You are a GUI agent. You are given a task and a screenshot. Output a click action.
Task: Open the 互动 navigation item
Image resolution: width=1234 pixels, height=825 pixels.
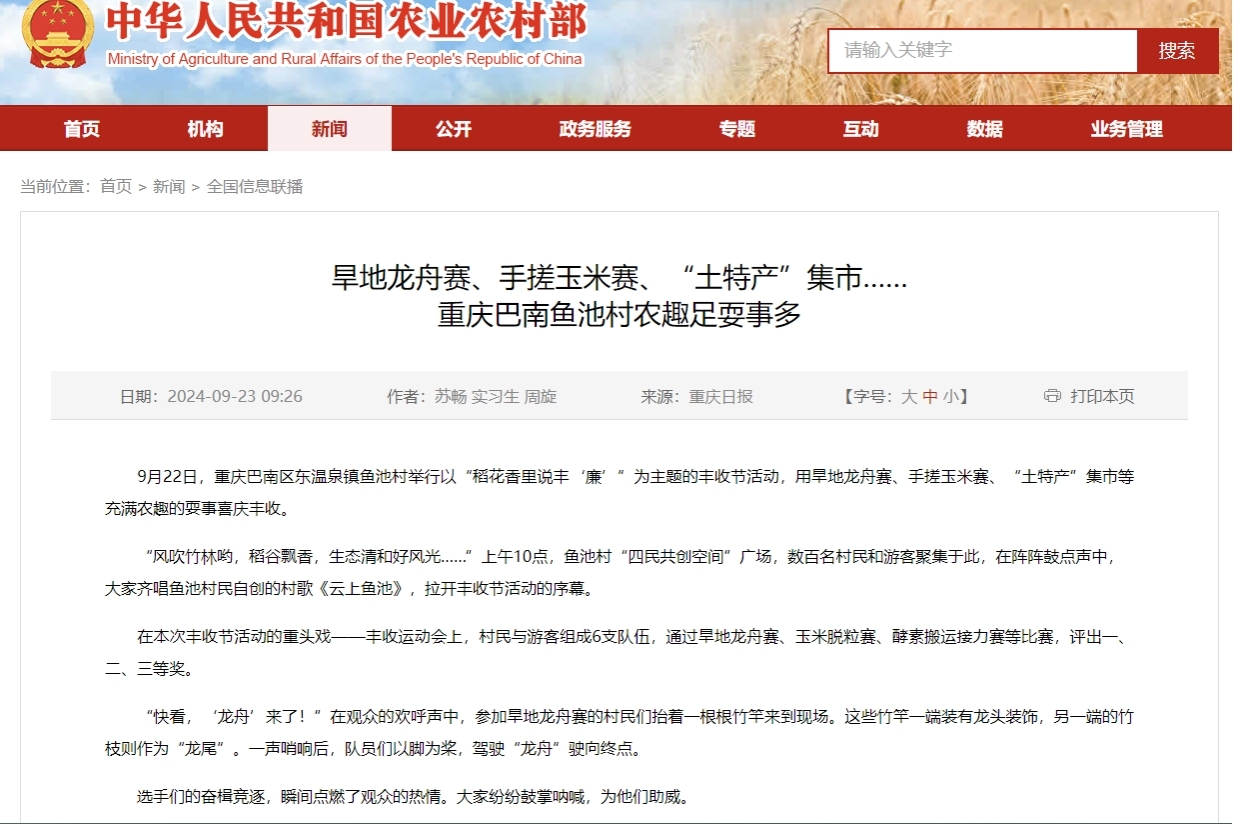[860, 129]
